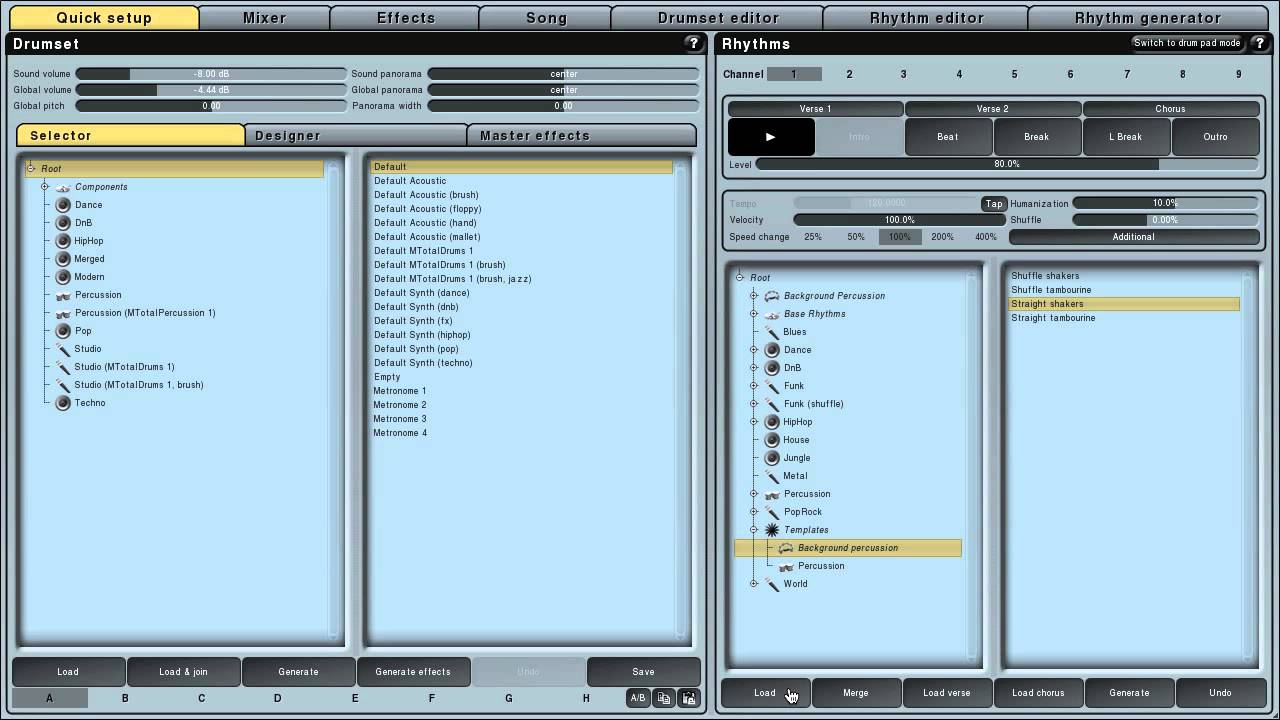The width and height of the screenshot is (1280, 720).
Task: Click the copy preset icon beside A/B
Action: [x=664, y=698]
